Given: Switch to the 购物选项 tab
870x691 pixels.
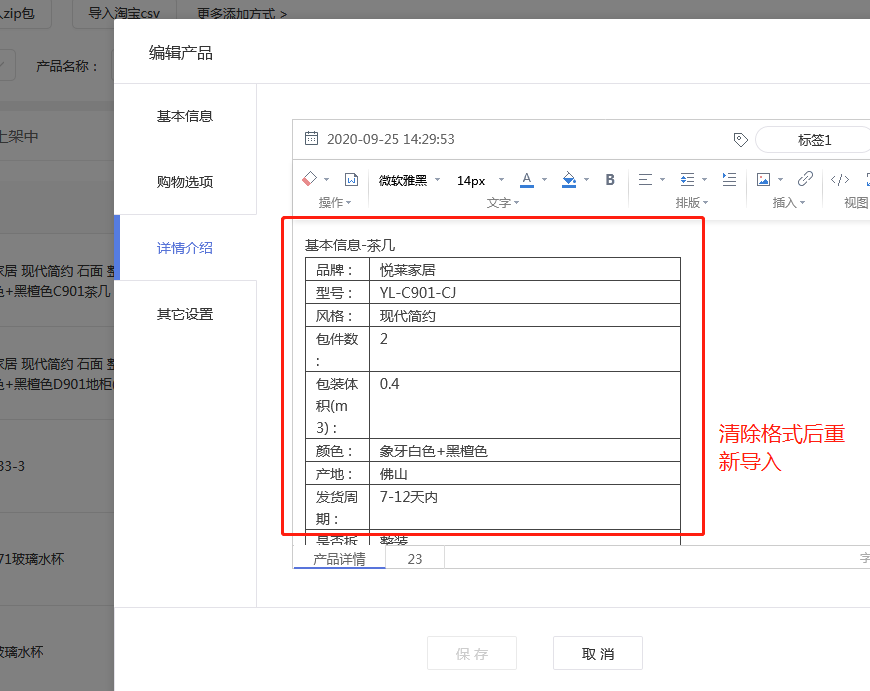Looking at the screenshot, I should 185,182.
